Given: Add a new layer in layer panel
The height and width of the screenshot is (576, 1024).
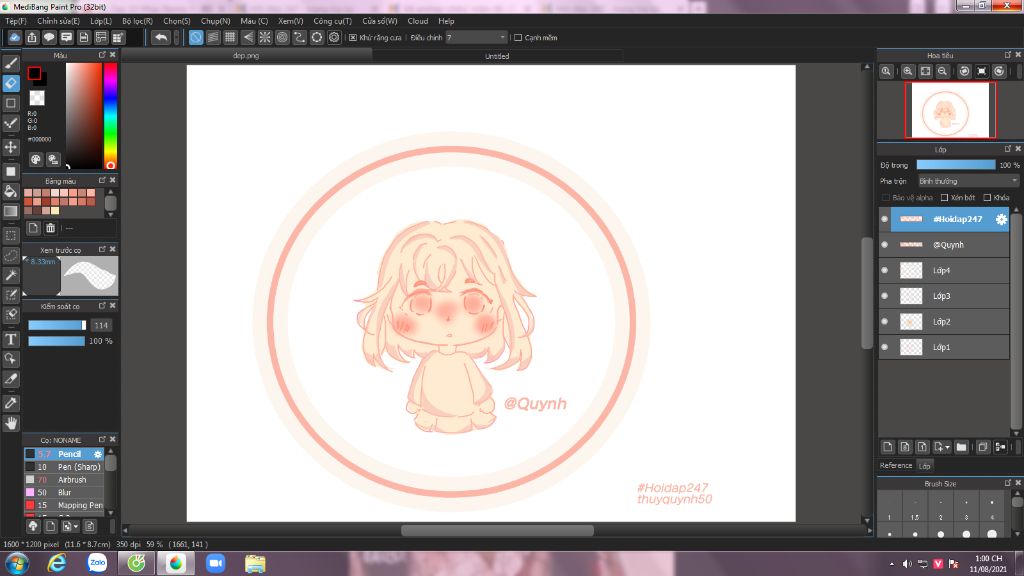Looking at the screenshot, I should click(888, 447).
